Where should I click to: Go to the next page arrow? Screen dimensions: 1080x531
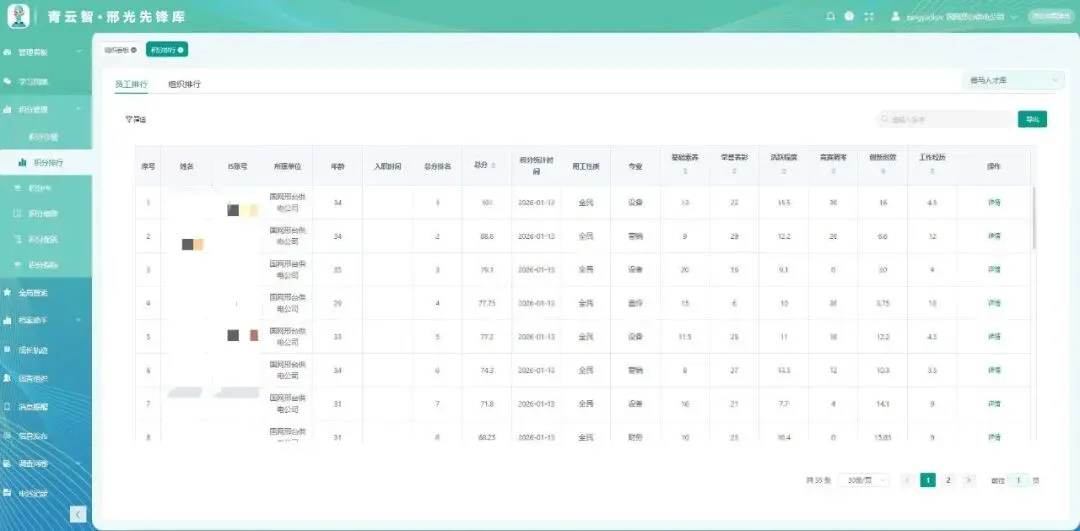(968, 480)
